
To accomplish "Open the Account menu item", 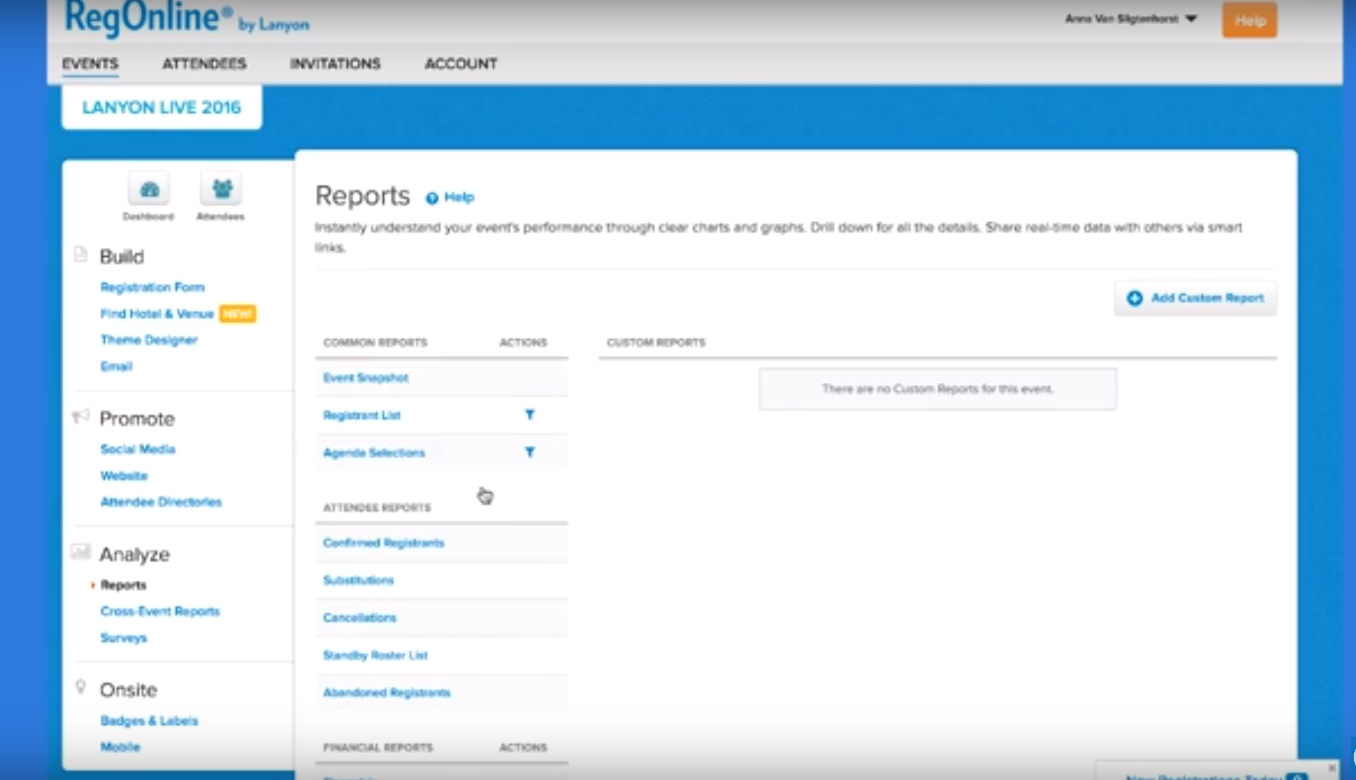I will (461, 64).
